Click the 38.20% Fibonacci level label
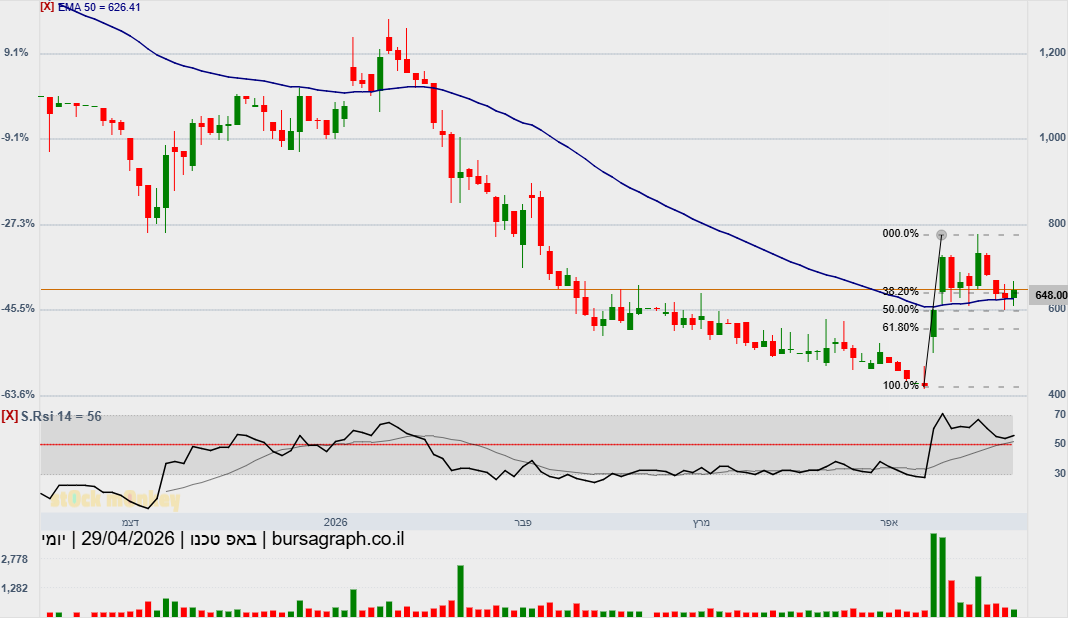 [x=900, y=292]
